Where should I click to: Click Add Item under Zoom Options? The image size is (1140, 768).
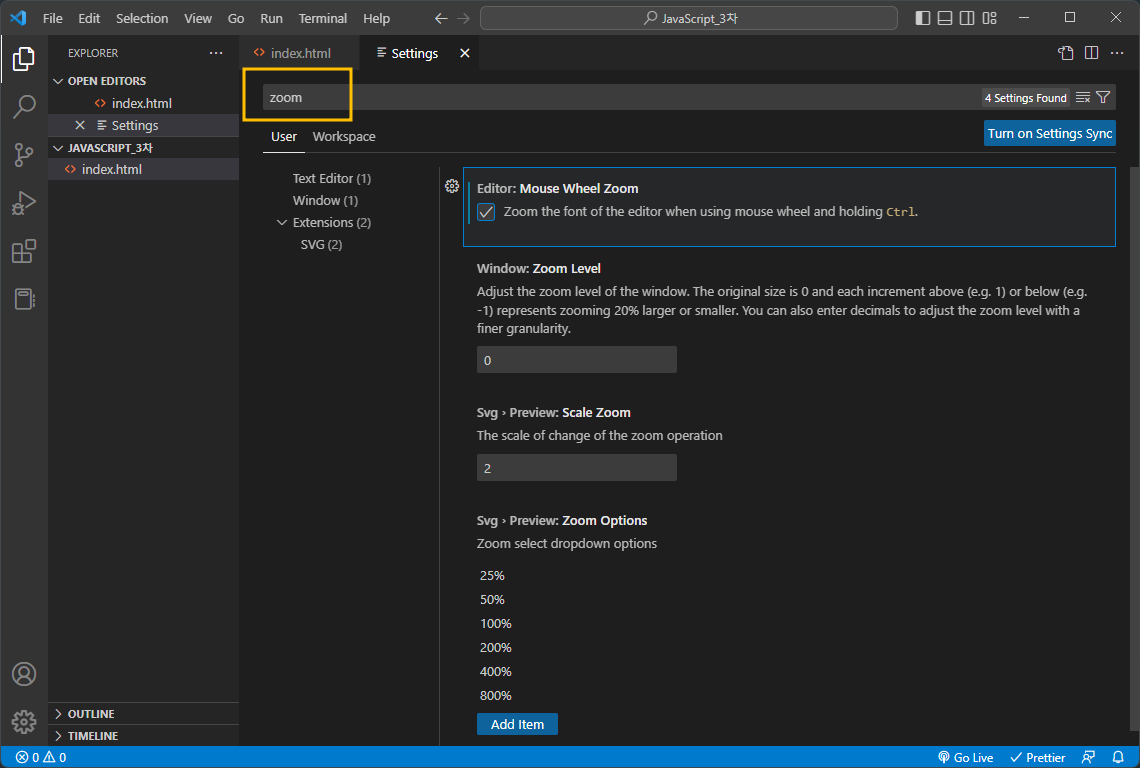[517, 723]
